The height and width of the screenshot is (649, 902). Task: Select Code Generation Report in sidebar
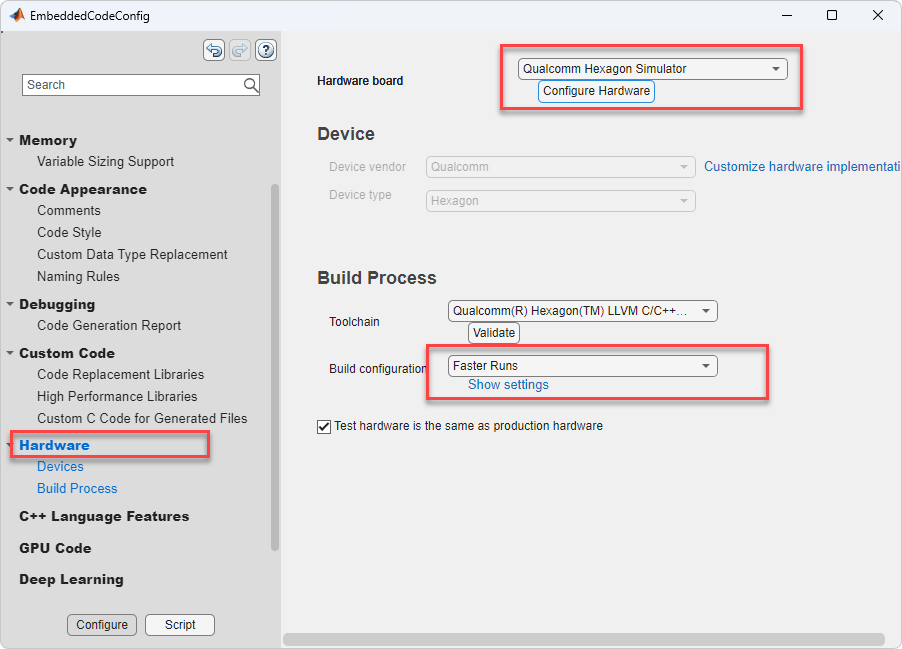coord(109,325)
